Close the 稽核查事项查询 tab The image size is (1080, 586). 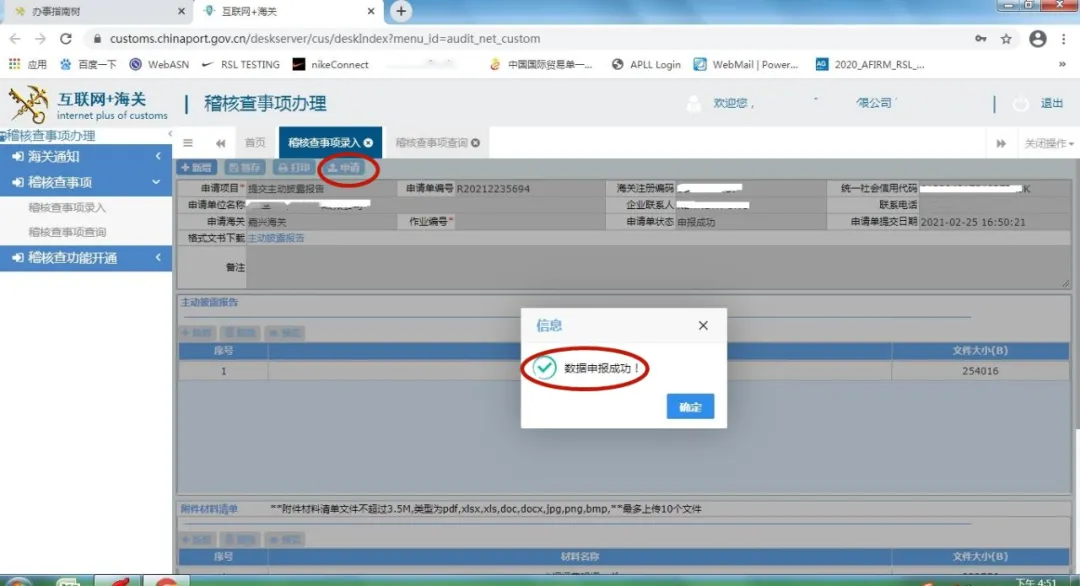475,143
